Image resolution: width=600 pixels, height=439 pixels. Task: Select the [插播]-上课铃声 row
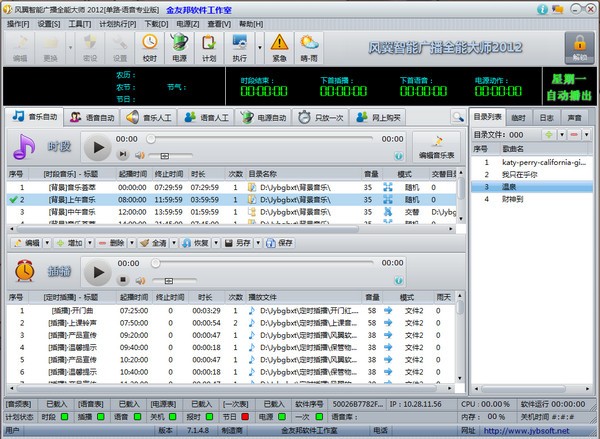click(x=231, y=323)
